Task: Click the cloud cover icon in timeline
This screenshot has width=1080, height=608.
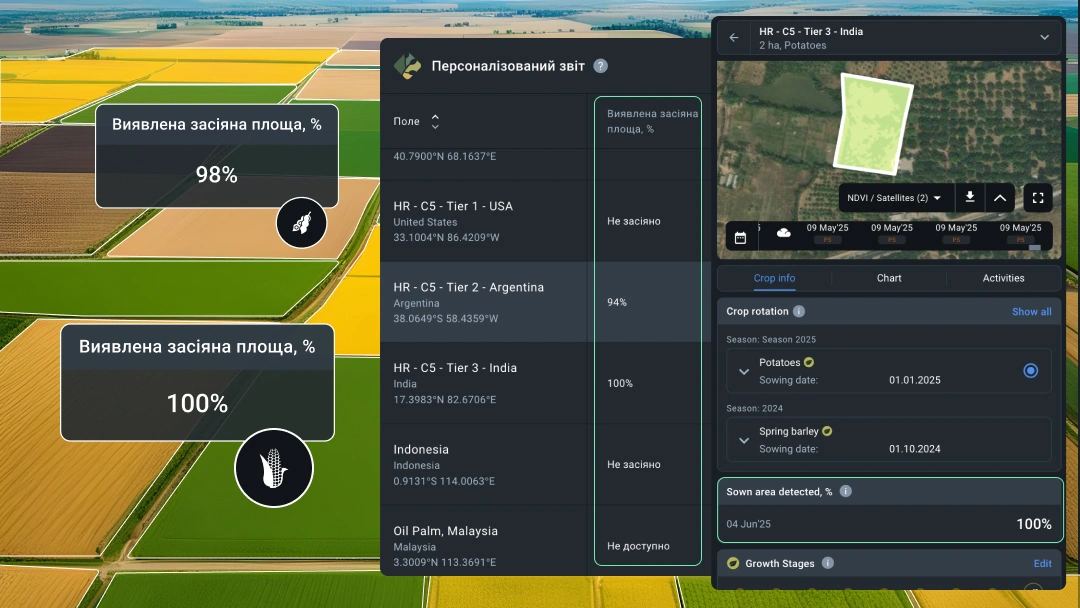Action: pos(784,233)
